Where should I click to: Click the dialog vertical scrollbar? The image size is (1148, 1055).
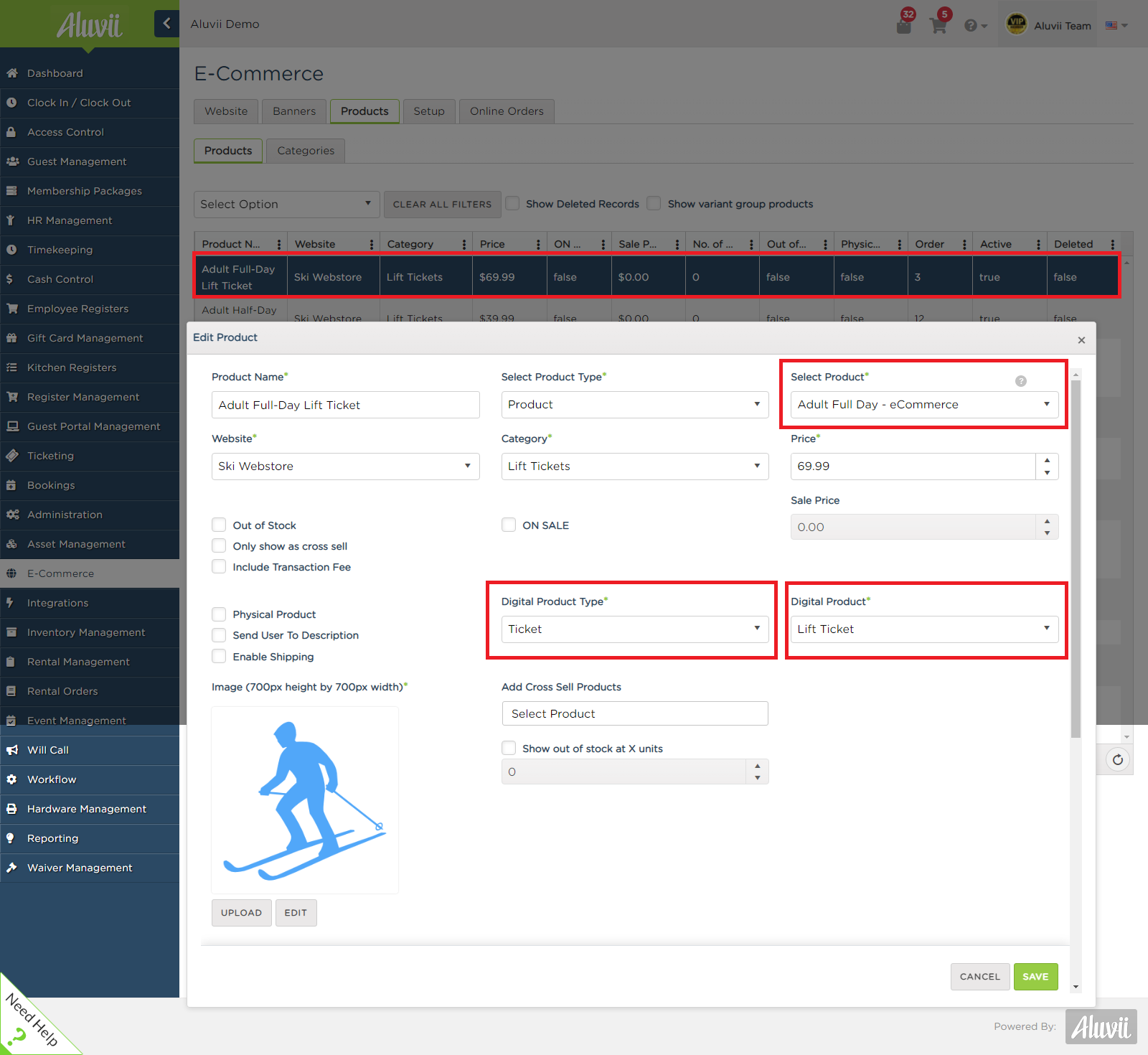1076,560
